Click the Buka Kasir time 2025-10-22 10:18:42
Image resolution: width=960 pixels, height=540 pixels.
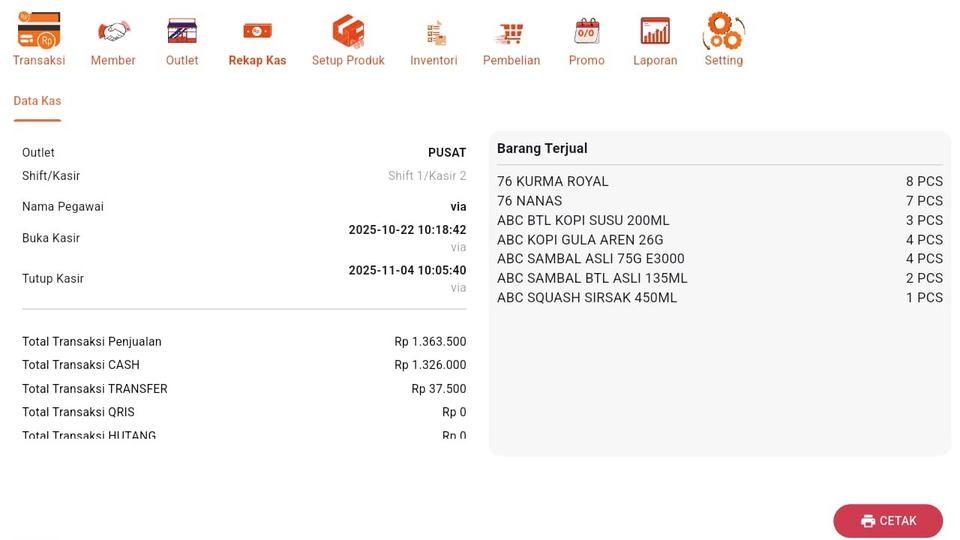407,230
